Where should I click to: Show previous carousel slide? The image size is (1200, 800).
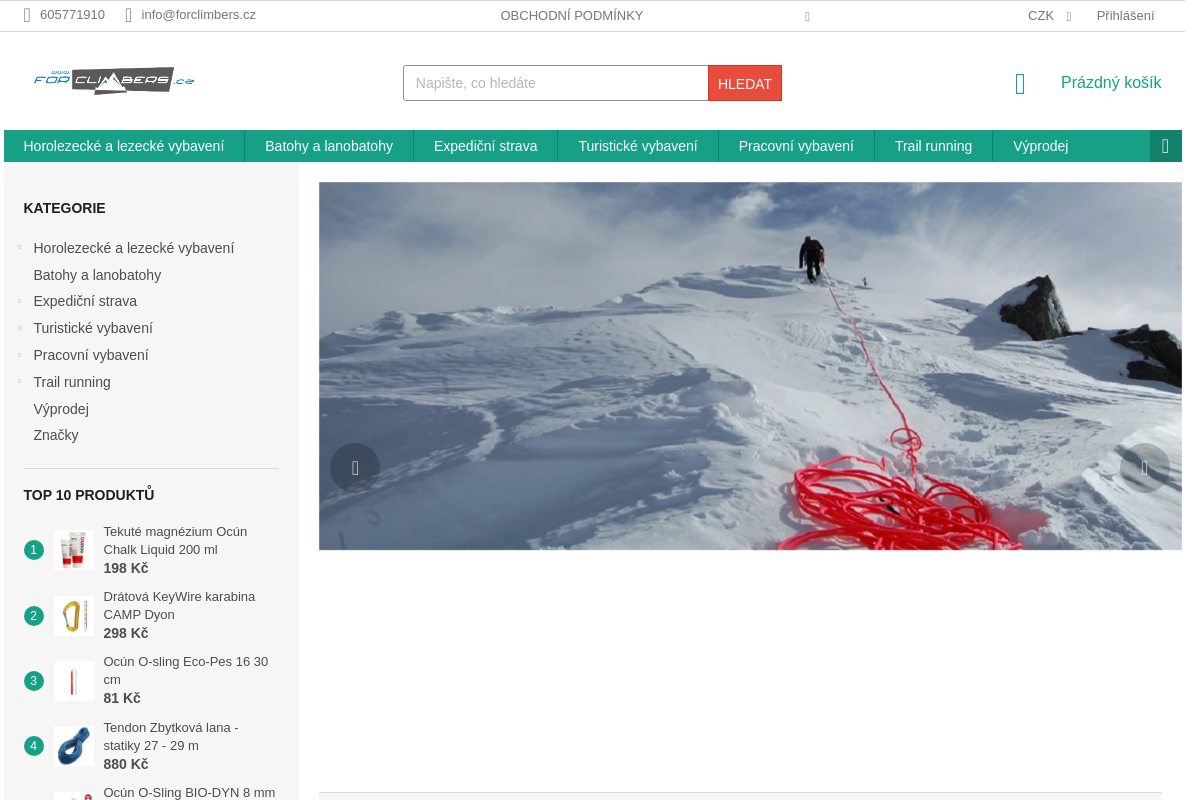pos(355,468)
